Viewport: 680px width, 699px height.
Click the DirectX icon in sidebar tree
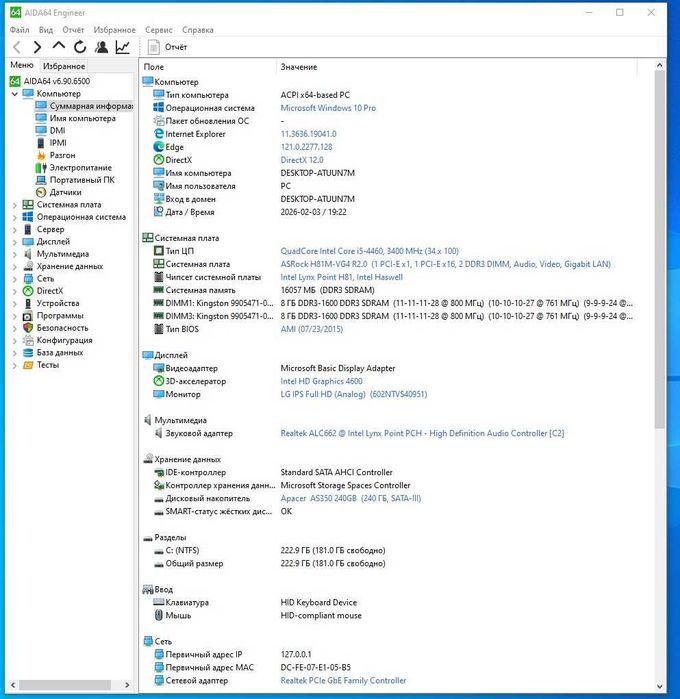click(x=28, y=291)
